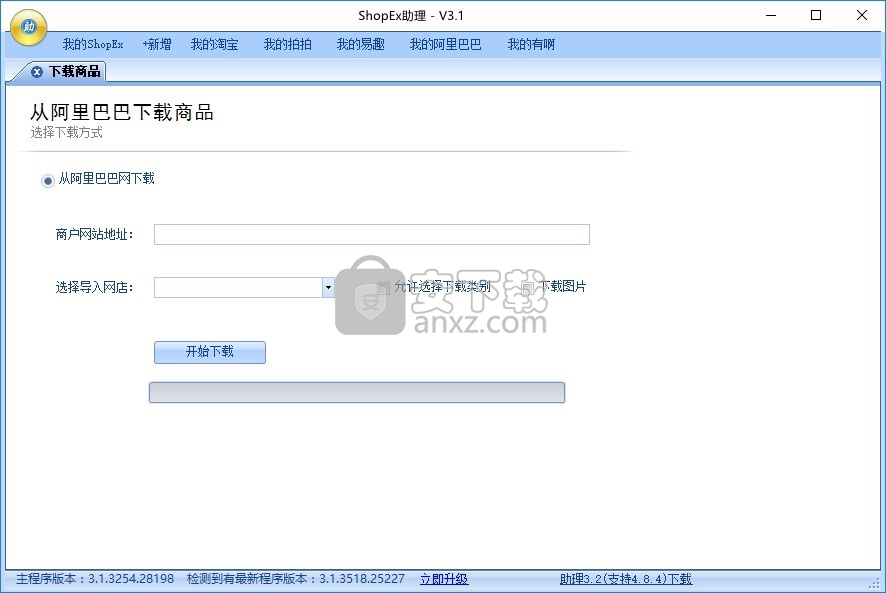
Task: Select the 从阿里巴巴网下载 radio button
Action: pyautogui.click(x=47, y=181)
